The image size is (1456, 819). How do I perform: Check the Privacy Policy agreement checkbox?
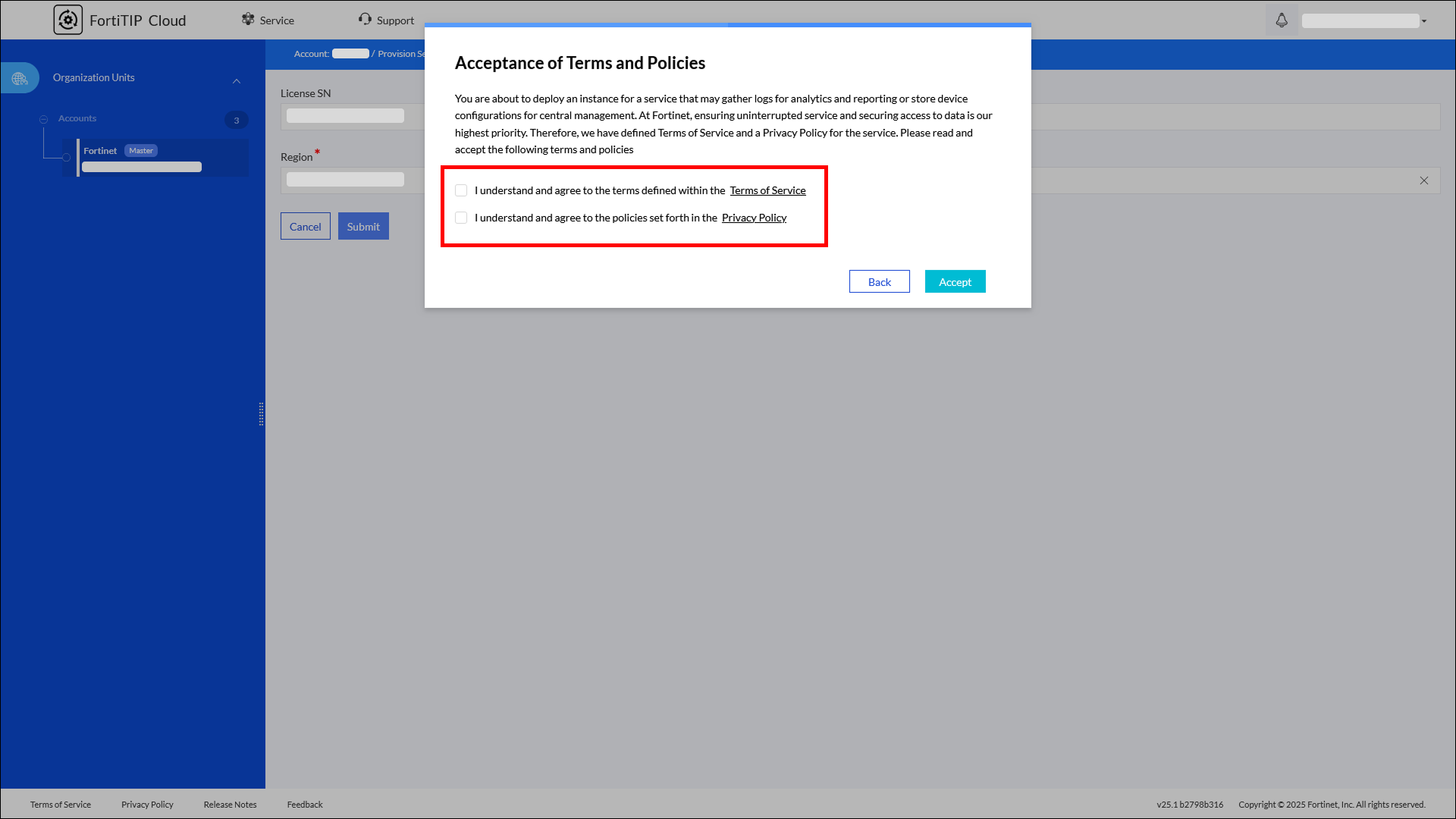(461, 218)
